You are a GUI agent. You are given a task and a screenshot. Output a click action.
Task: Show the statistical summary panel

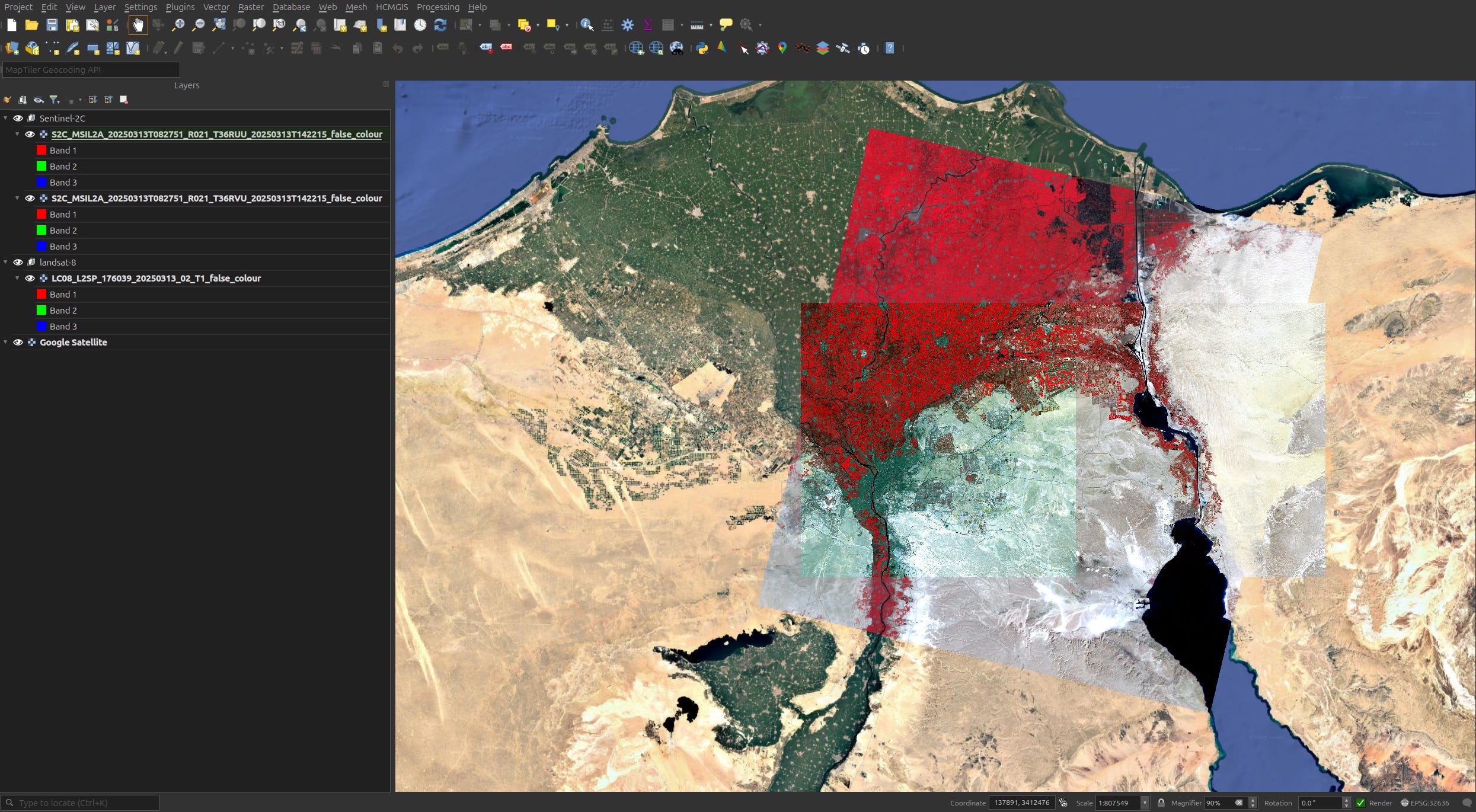pyautogui.click(x=647, y=25)
